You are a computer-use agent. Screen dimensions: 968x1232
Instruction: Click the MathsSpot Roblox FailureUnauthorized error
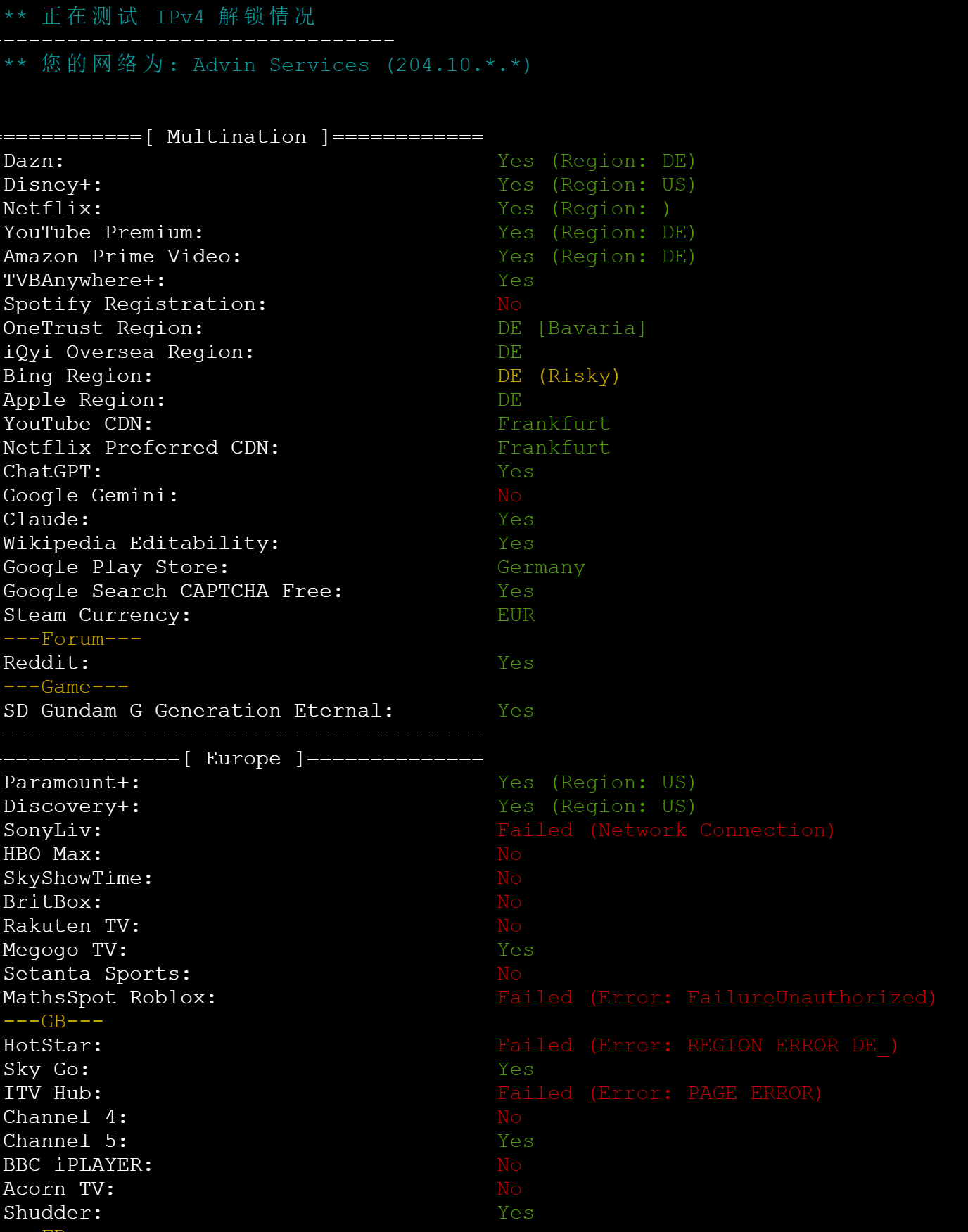coord(716,998)
